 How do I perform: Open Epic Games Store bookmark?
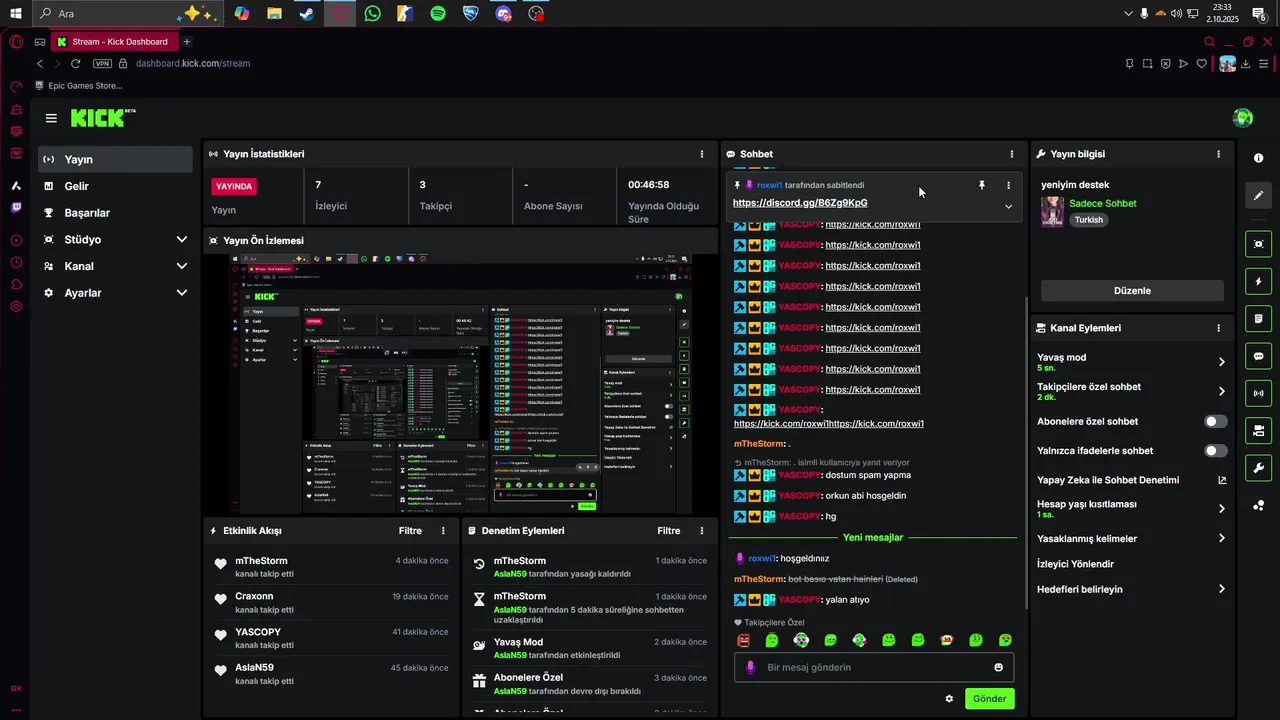(x=79, y=86)
